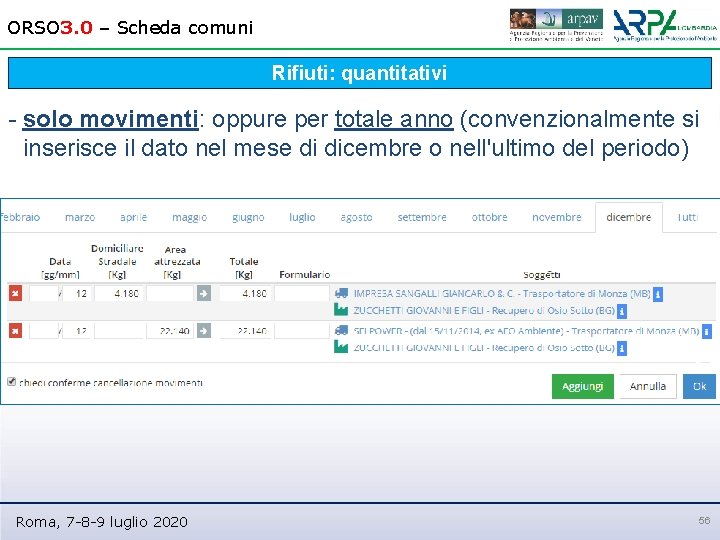Click Formulario field in first row

click(x=302, y=293)
